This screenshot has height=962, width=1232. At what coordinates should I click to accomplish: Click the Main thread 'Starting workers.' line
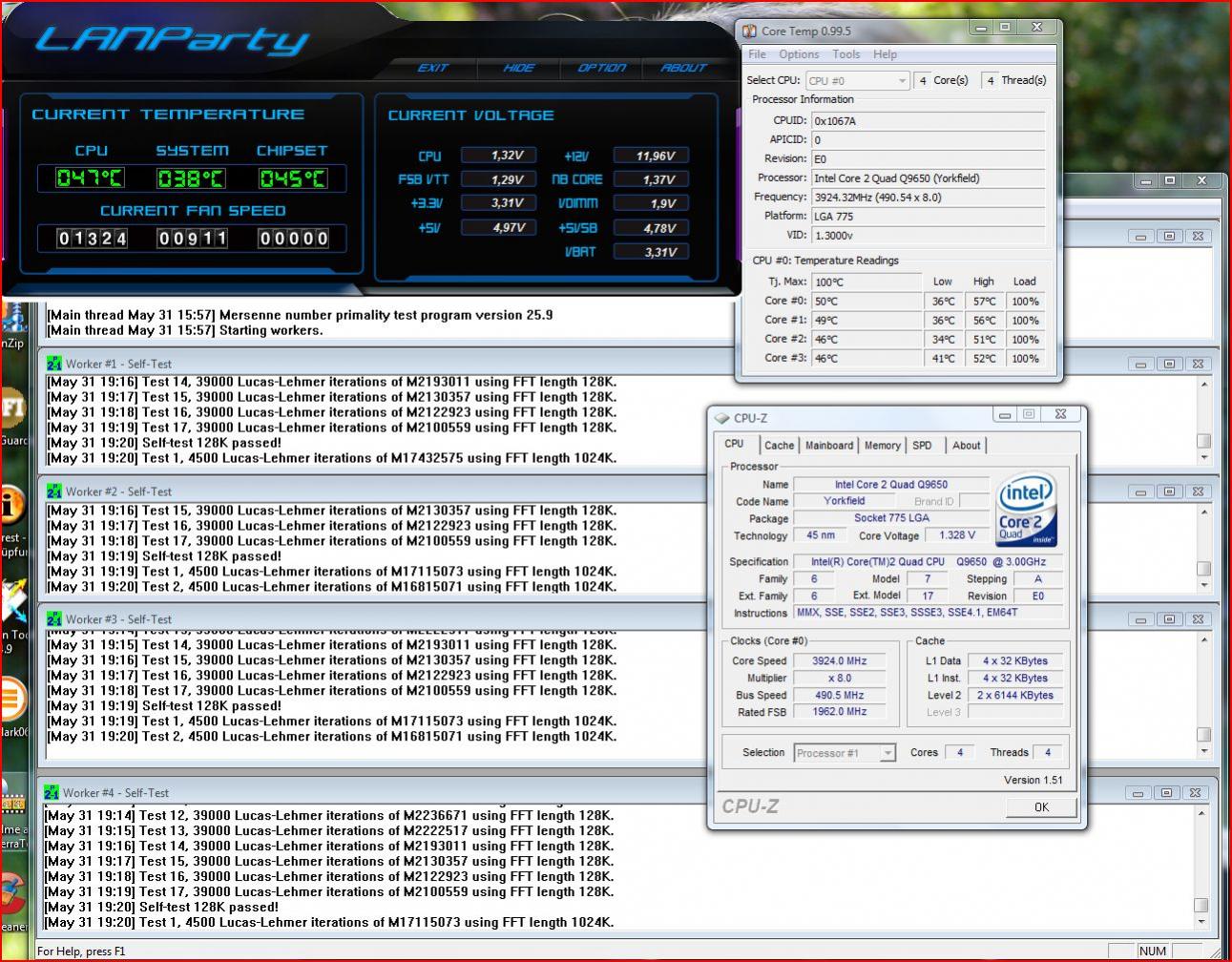pos(185,330)
